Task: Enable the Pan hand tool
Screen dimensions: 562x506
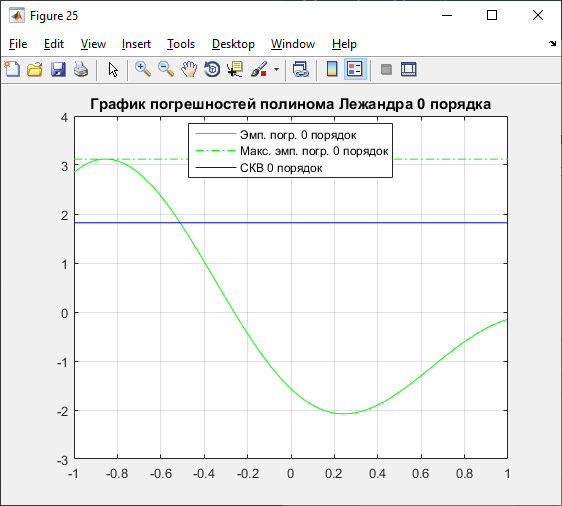Action: pyautogui.click(x=189, y=69)
